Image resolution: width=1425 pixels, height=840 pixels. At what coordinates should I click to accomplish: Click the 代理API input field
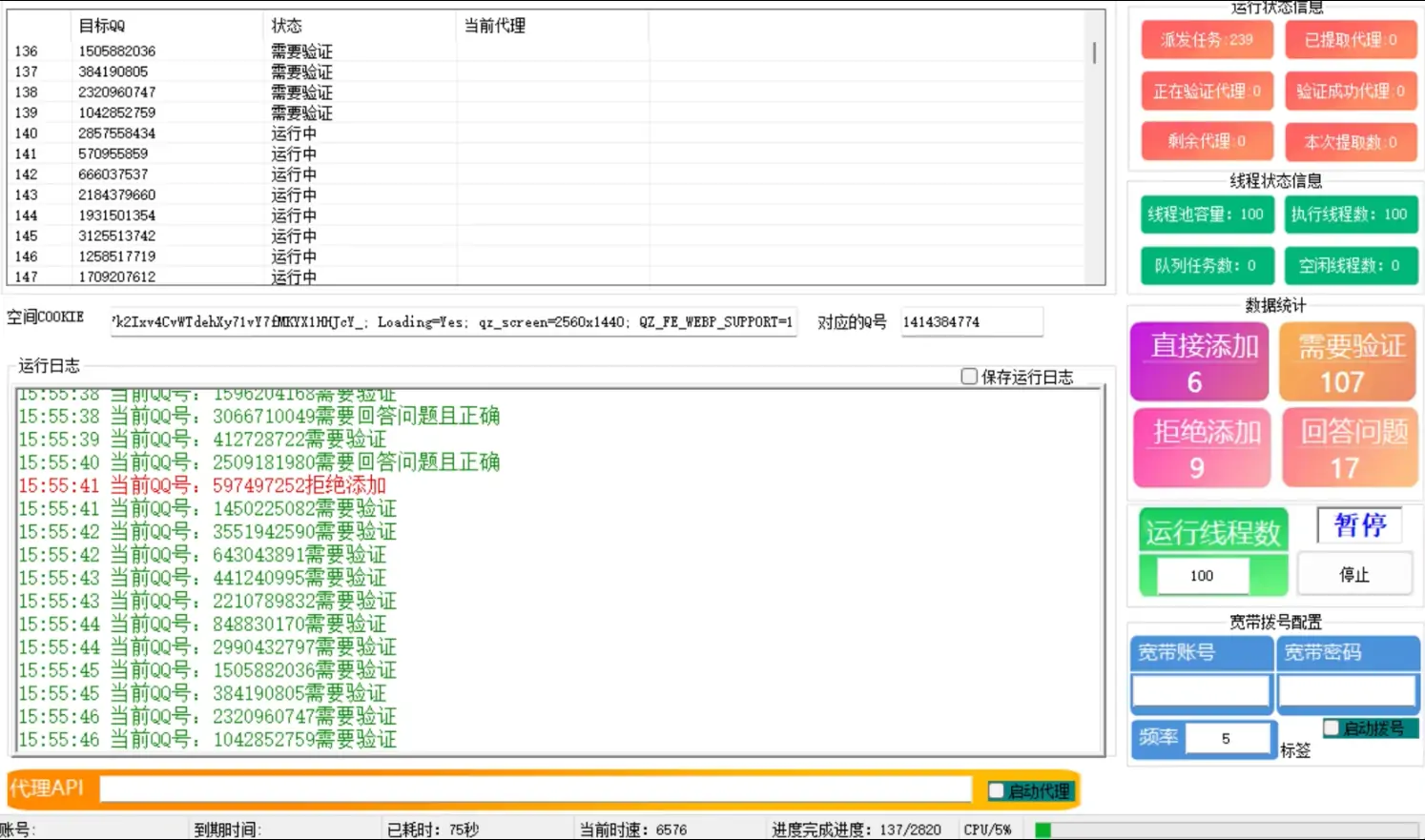pyautogui.click(x=535, y=789)
